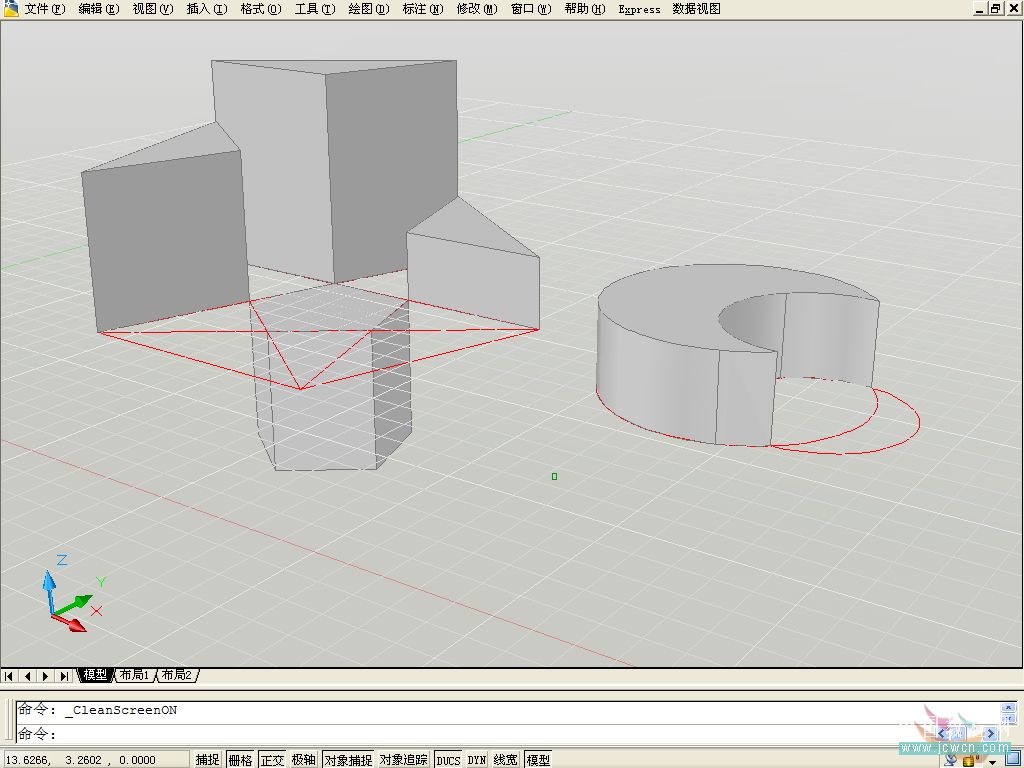Jump to the last layout tab arrow
Viewport: 1024px width, 768px height.
pos(63,675)
